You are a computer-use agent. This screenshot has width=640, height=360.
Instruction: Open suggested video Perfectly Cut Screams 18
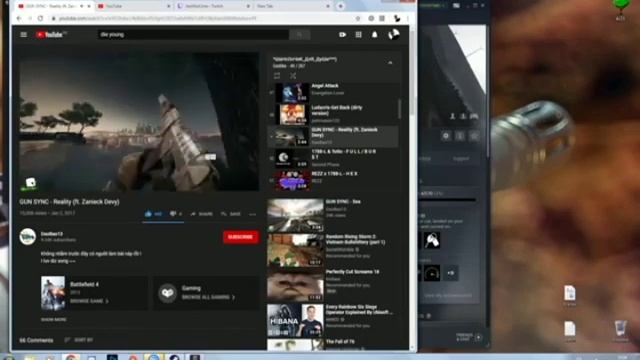pyautogui.click(x=333, y=285)
